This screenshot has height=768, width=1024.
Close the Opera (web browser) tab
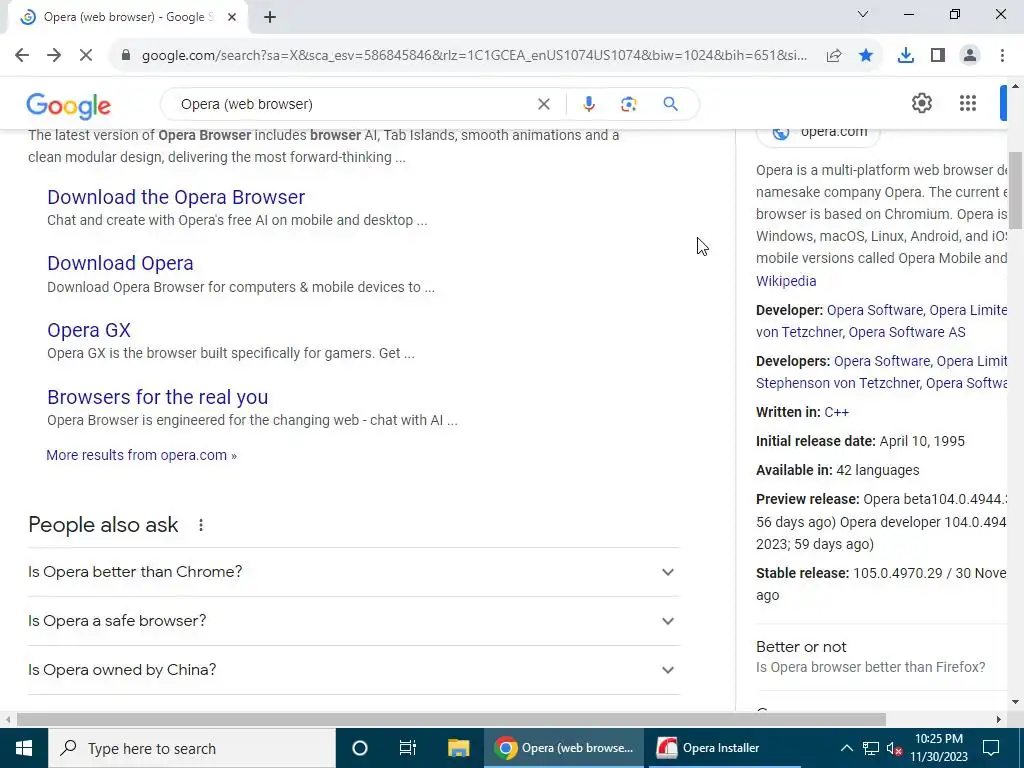[x=232, y=18]
